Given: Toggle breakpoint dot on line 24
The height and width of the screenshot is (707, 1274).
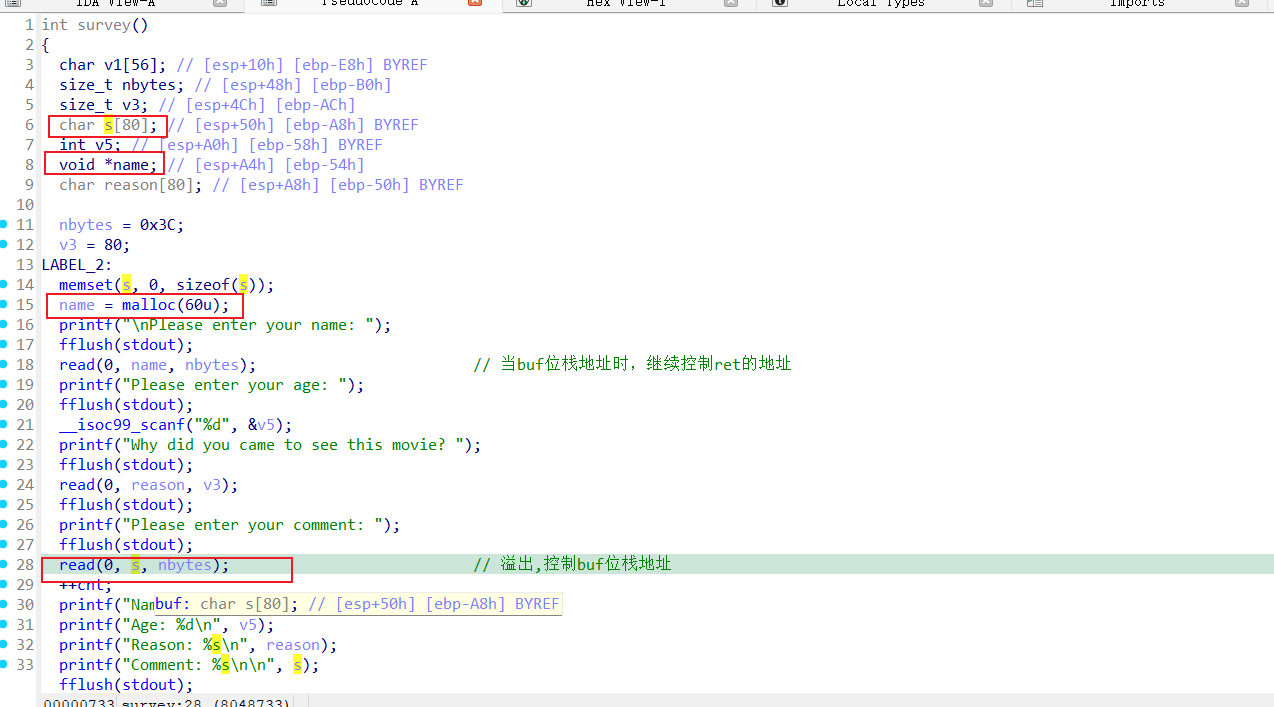Looking at the screenshot, I should [x=6, y=485].
